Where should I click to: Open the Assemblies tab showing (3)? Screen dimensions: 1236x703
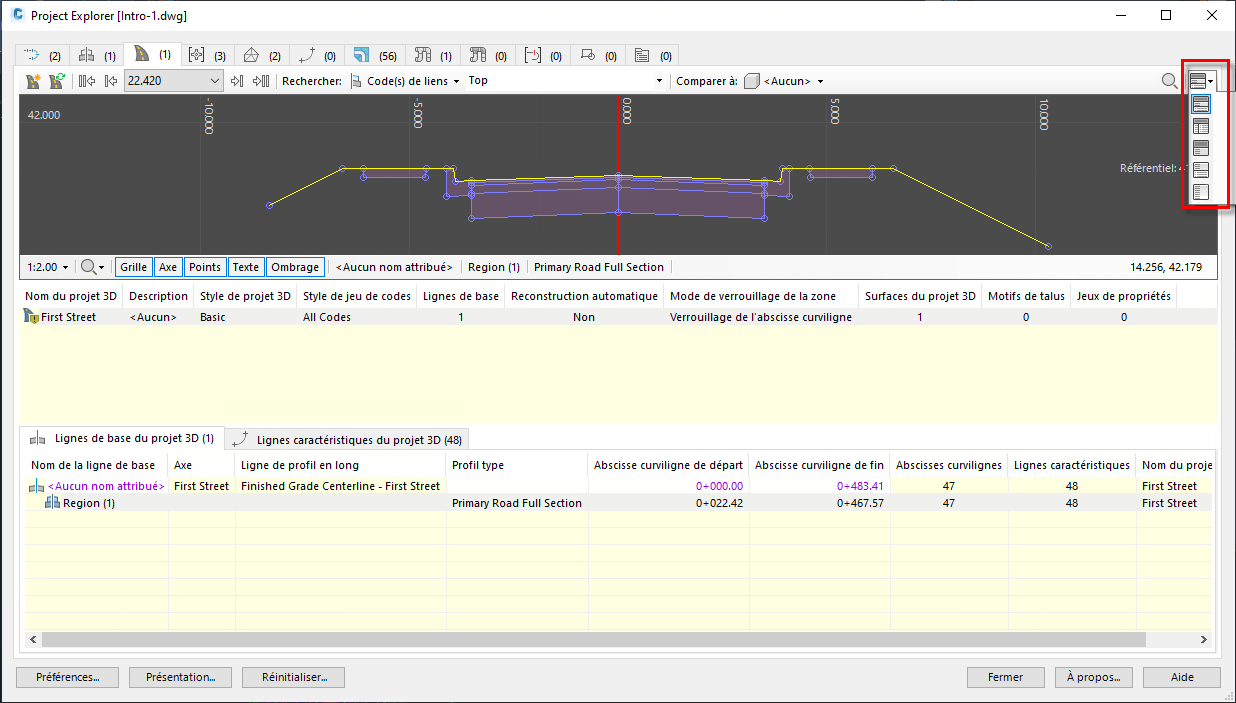[208, 55]
